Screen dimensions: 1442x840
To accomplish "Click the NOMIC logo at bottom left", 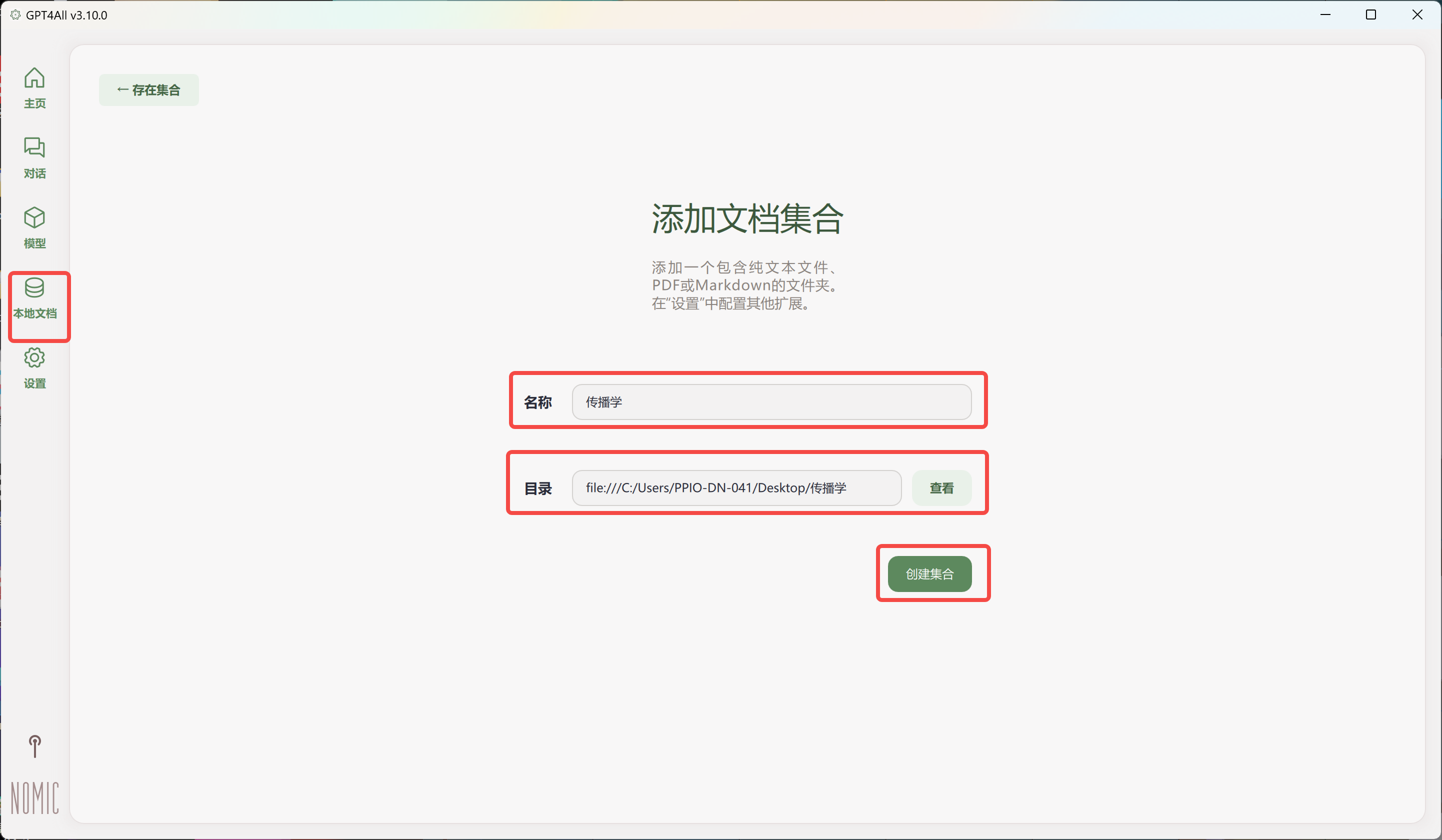I will point(34,797).
